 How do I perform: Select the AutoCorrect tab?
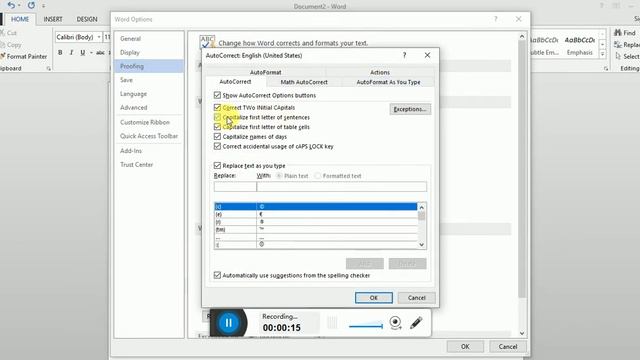pos(236,82)
